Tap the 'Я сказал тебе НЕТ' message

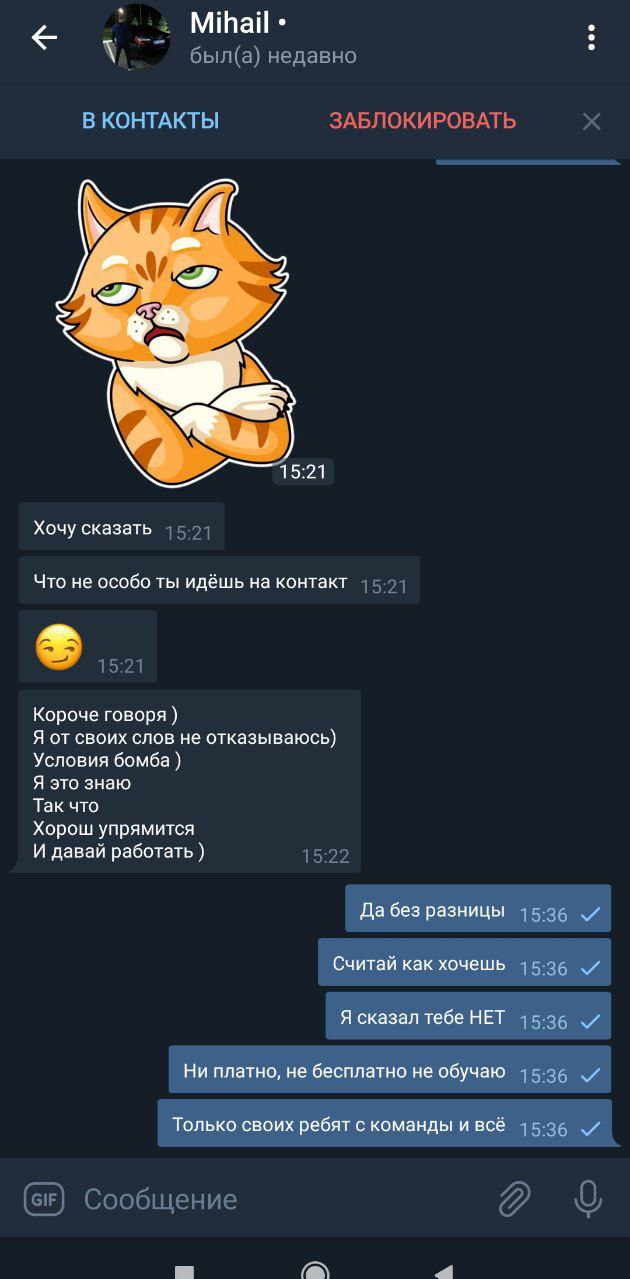[x=468, y=1016]
